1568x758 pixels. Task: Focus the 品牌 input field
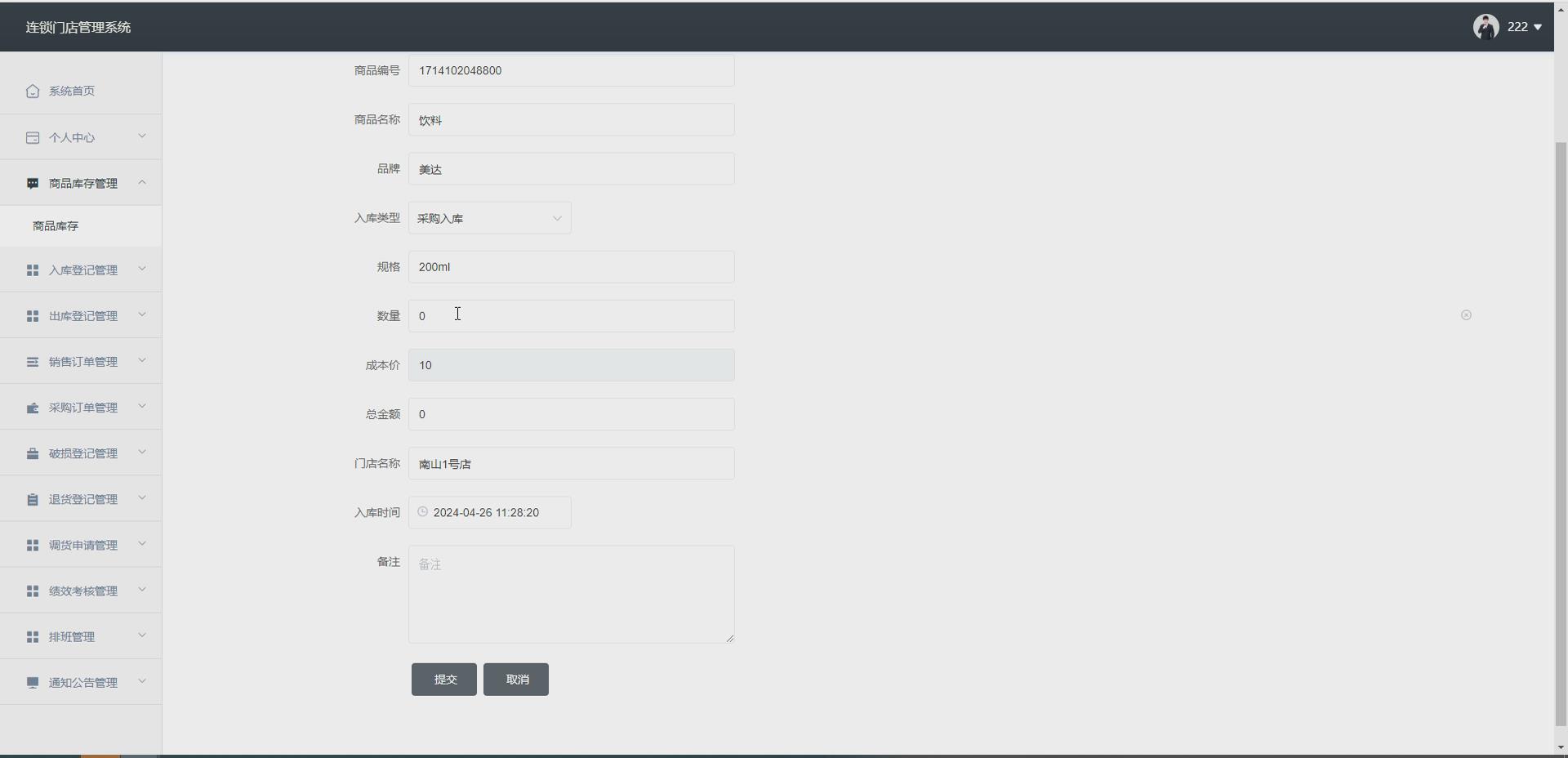572,169
